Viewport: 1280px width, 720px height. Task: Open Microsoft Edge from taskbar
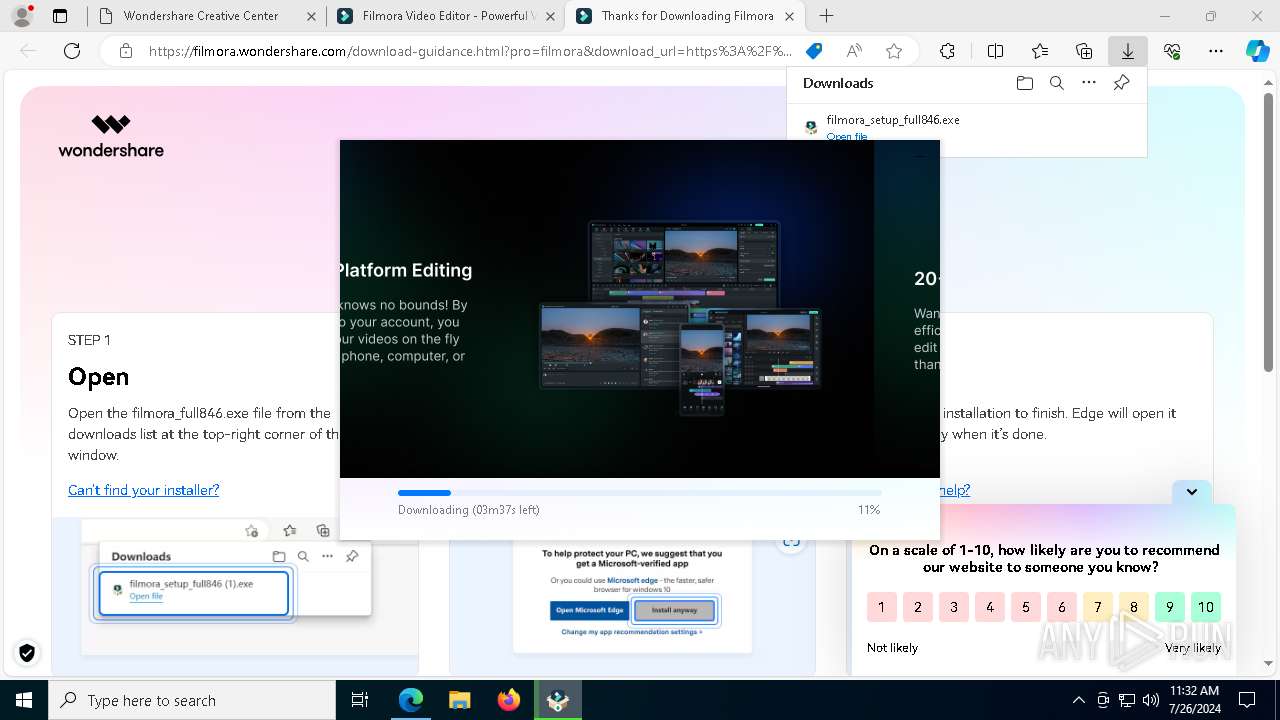click(411, 700)
